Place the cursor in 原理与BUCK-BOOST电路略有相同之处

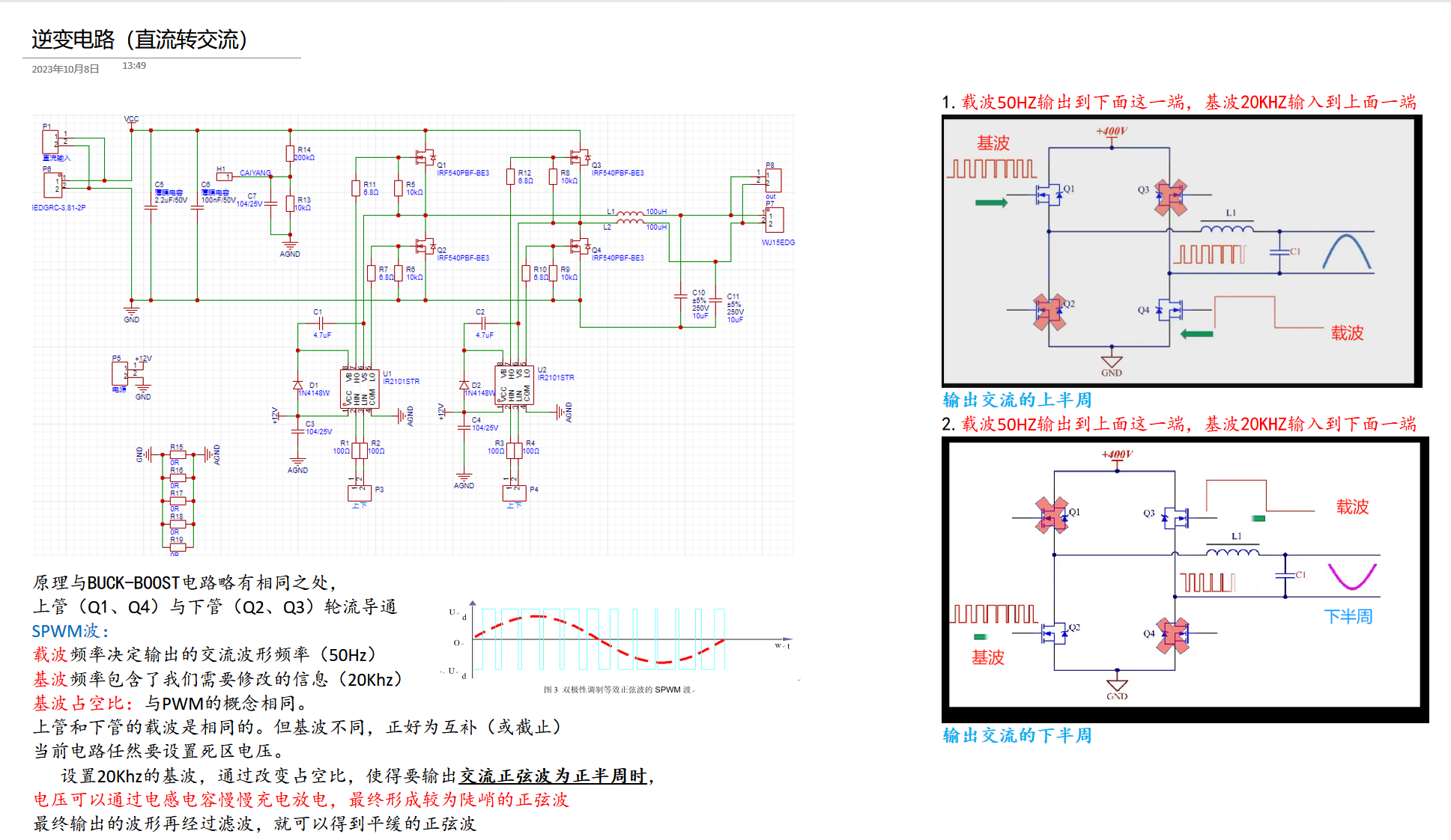point(184,582)
